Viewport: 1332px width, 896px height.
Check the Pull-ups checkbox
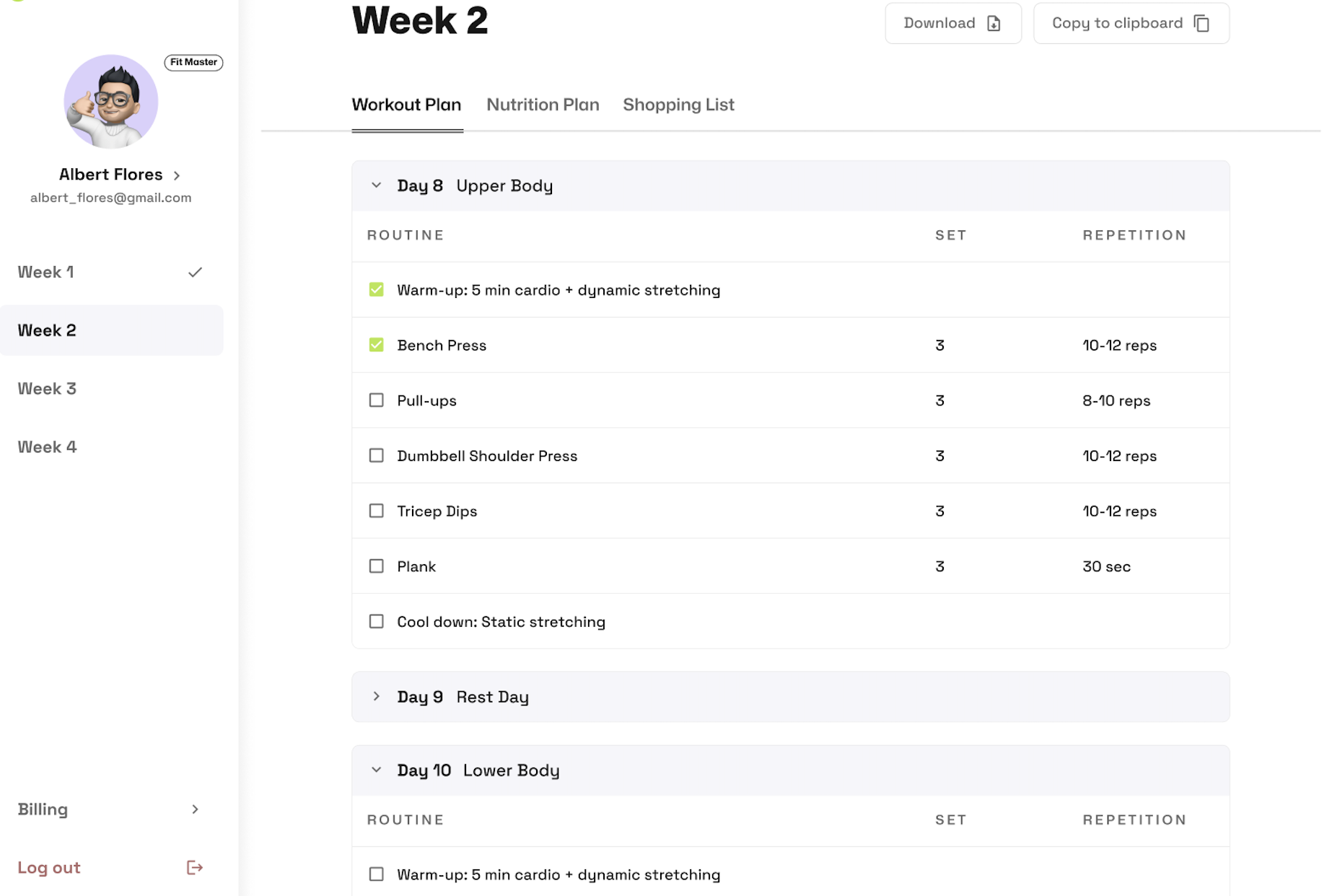click(376, 400)
